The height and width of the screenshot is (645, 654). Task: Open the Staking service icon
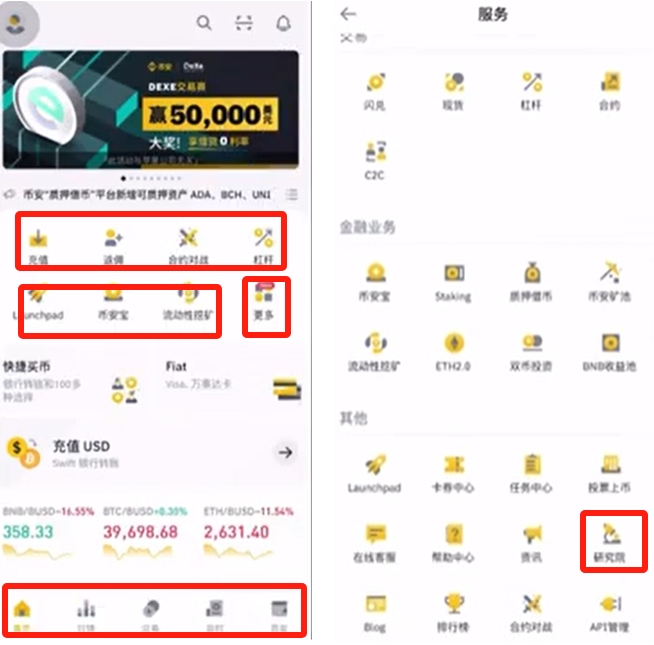click(453, 282)
